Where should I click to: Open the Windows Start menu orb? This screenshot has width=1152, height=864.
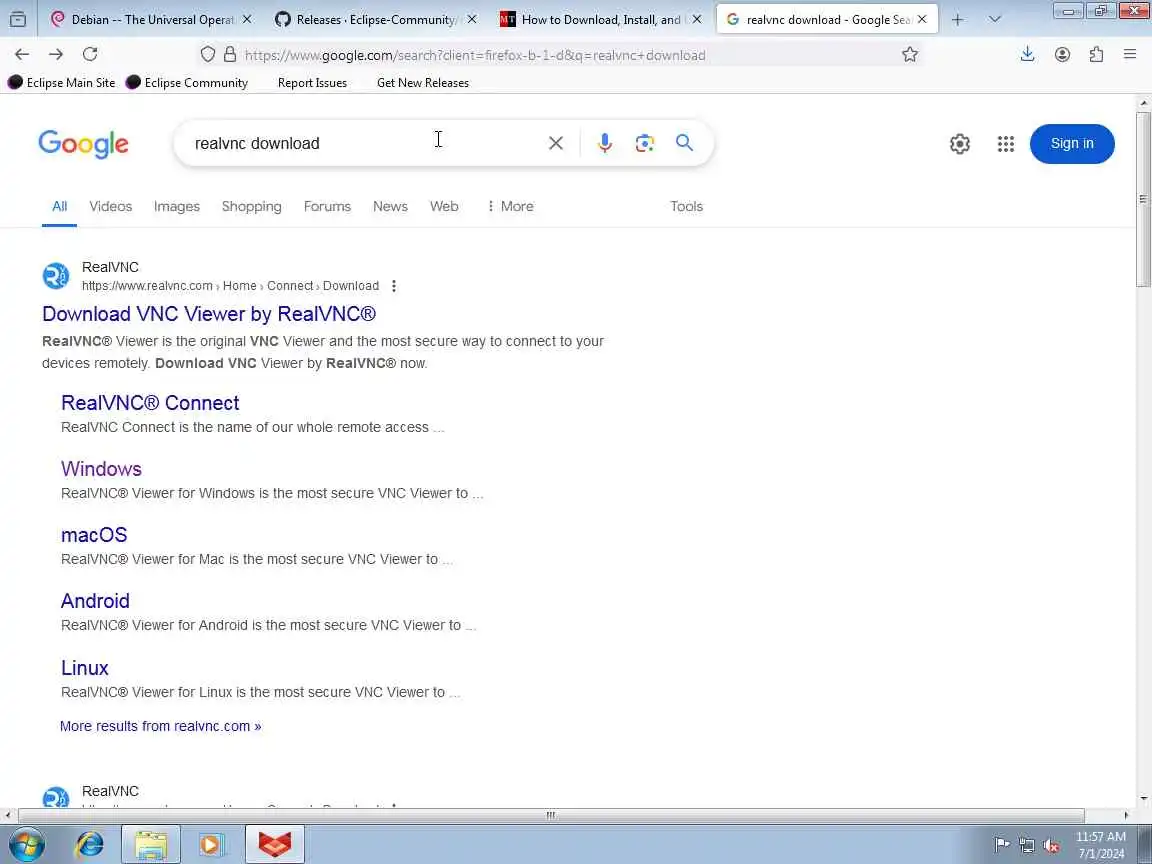tap(26, 845)
